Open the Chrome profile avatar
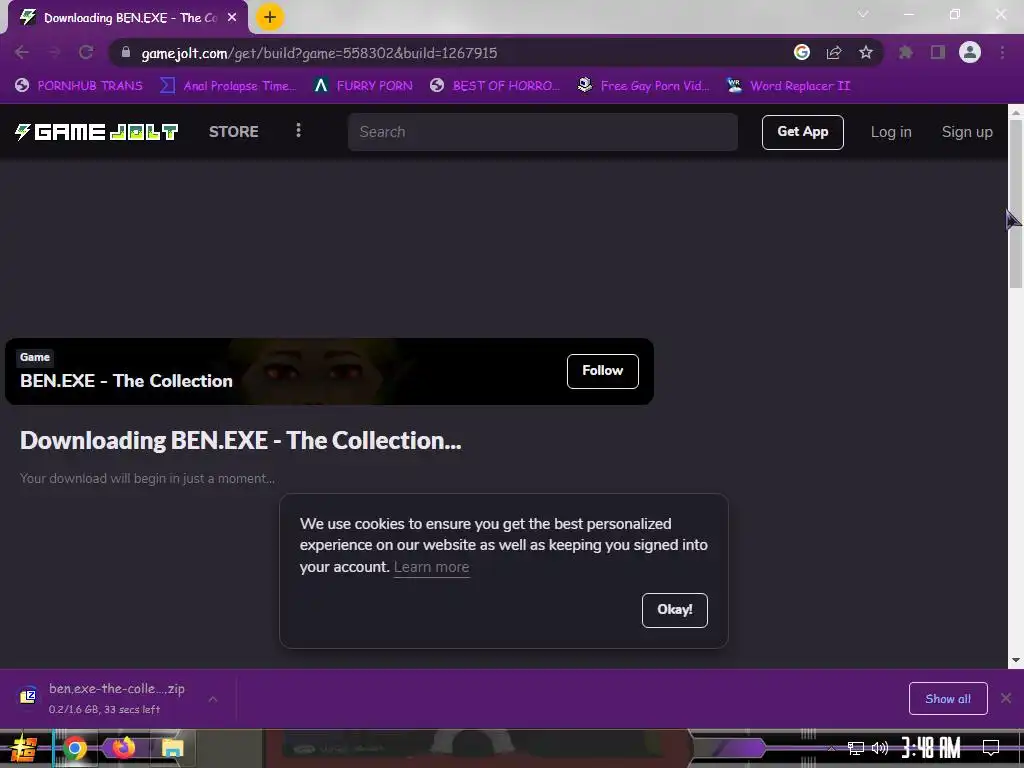 (970, 52)
